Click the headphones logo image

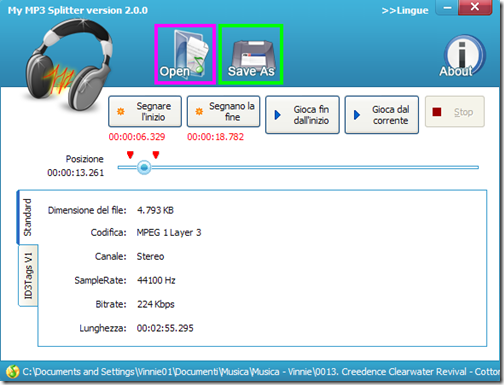point(69,65)
